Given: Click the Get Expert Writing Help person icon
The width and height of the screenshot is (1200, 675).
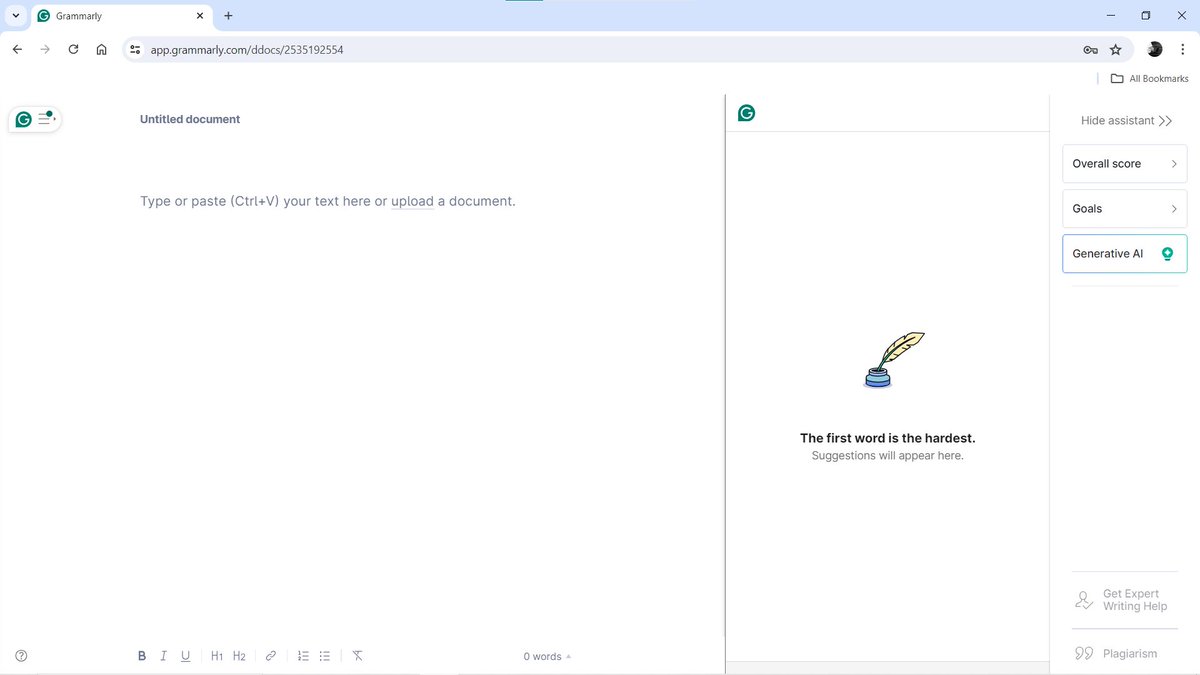Looking at the screenshot, I should click(1084, 600).
